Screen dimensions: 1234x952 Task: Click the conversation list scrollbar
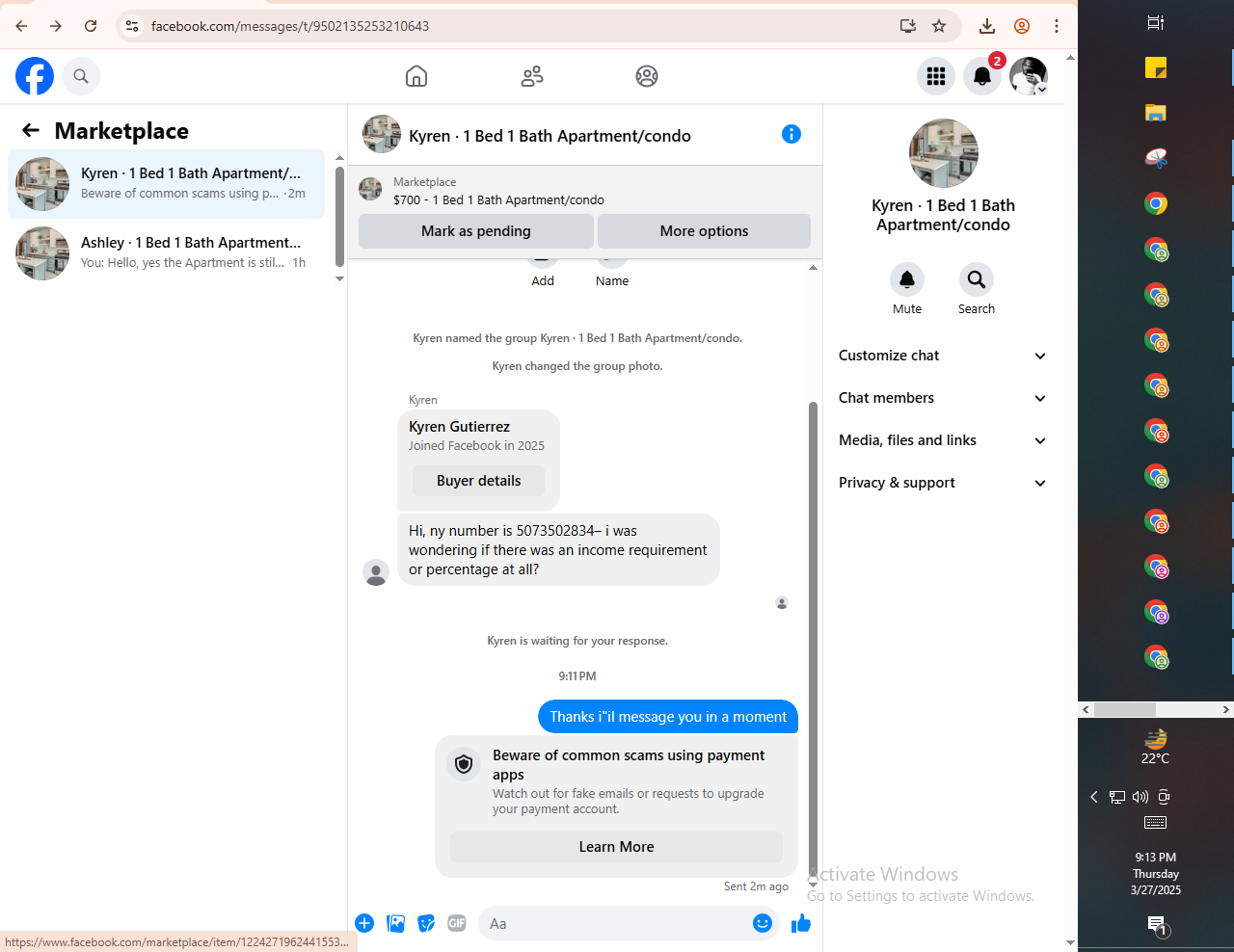tap(339, 217)
